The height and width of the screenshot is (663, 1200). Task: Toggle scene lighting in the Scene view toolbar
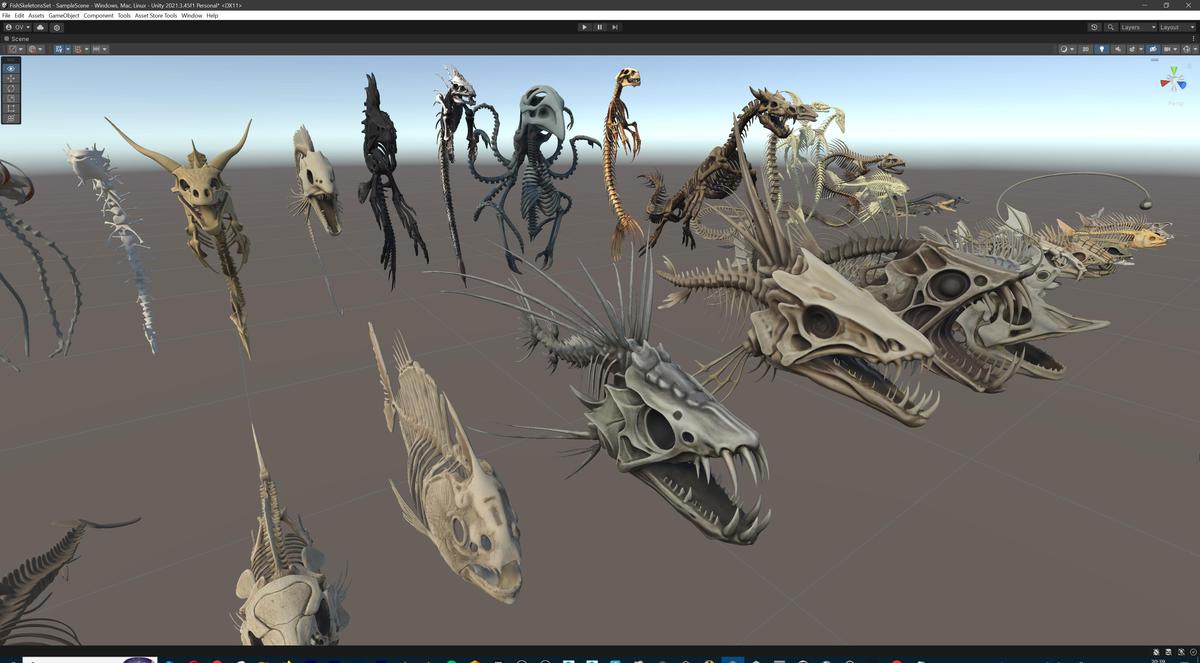tap(1102, 49)
